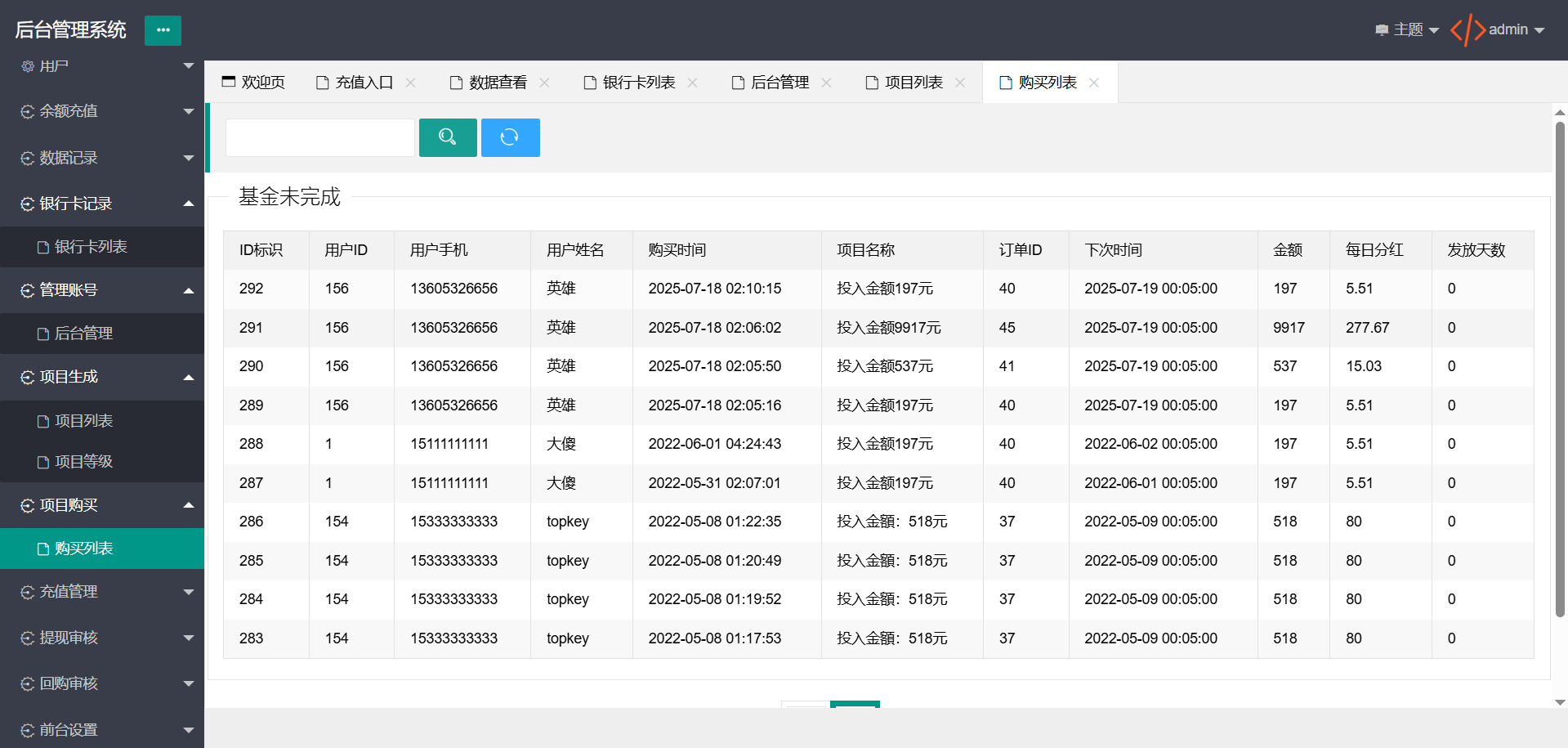The width and height of the screenshot is (1568, 748).
Task: Click the 余额充值 sidebar icon
Action: tap(28, 112)
